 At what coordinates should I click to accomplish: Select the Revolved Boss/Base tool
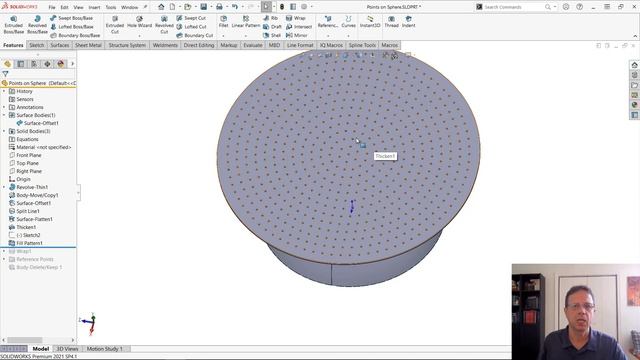tap(37, 25)
